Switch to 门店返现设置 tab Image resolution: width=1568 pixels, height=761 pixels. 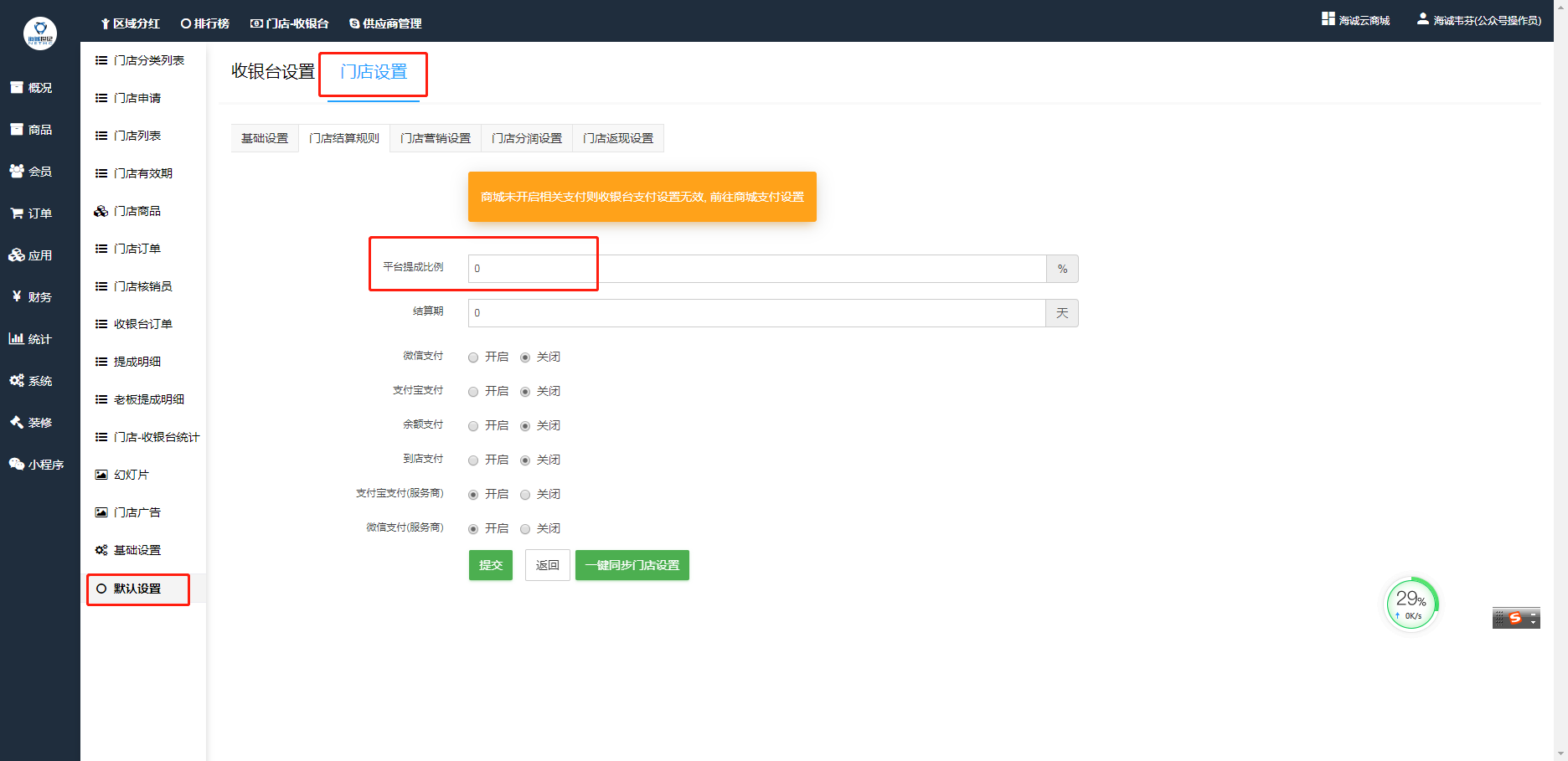[618, 138]
